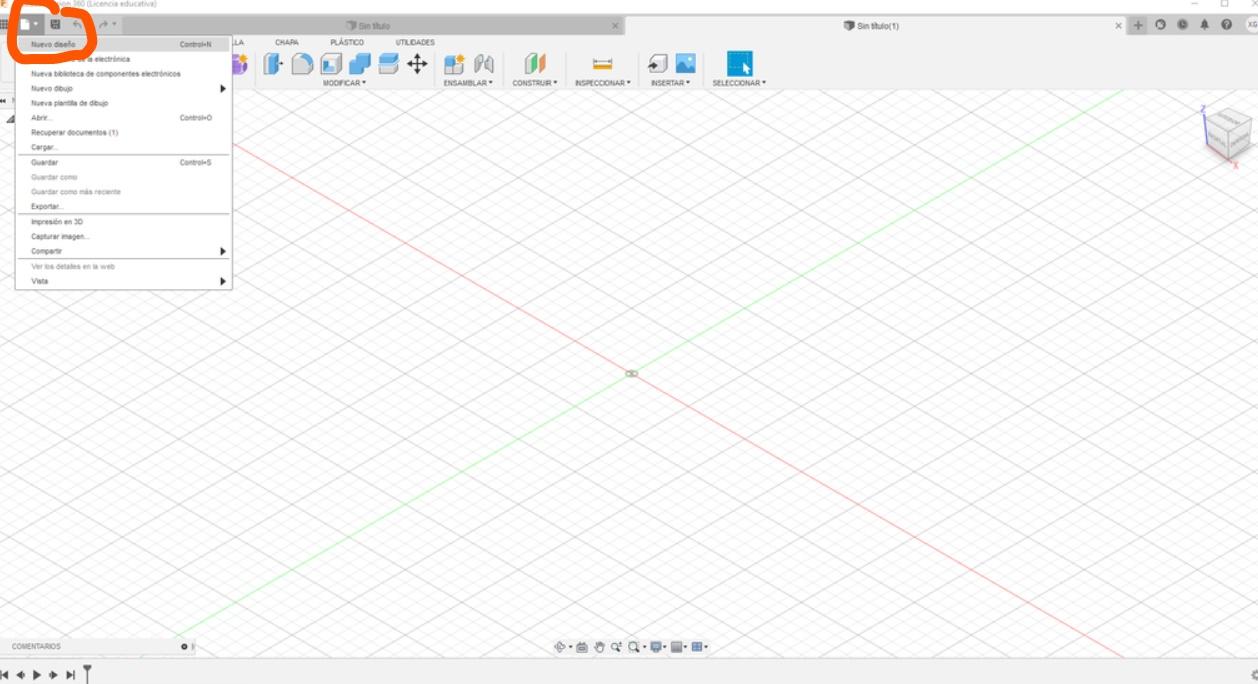Image resolution: width=1258 pixels, height=684 pixels.
Task: Redo the last action
Action: [x=103, y=24]
